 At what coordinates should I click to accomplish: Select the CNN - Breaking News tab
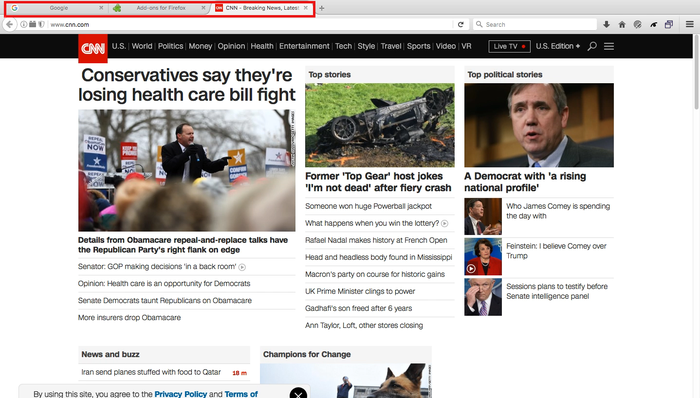tap(262, 8)
